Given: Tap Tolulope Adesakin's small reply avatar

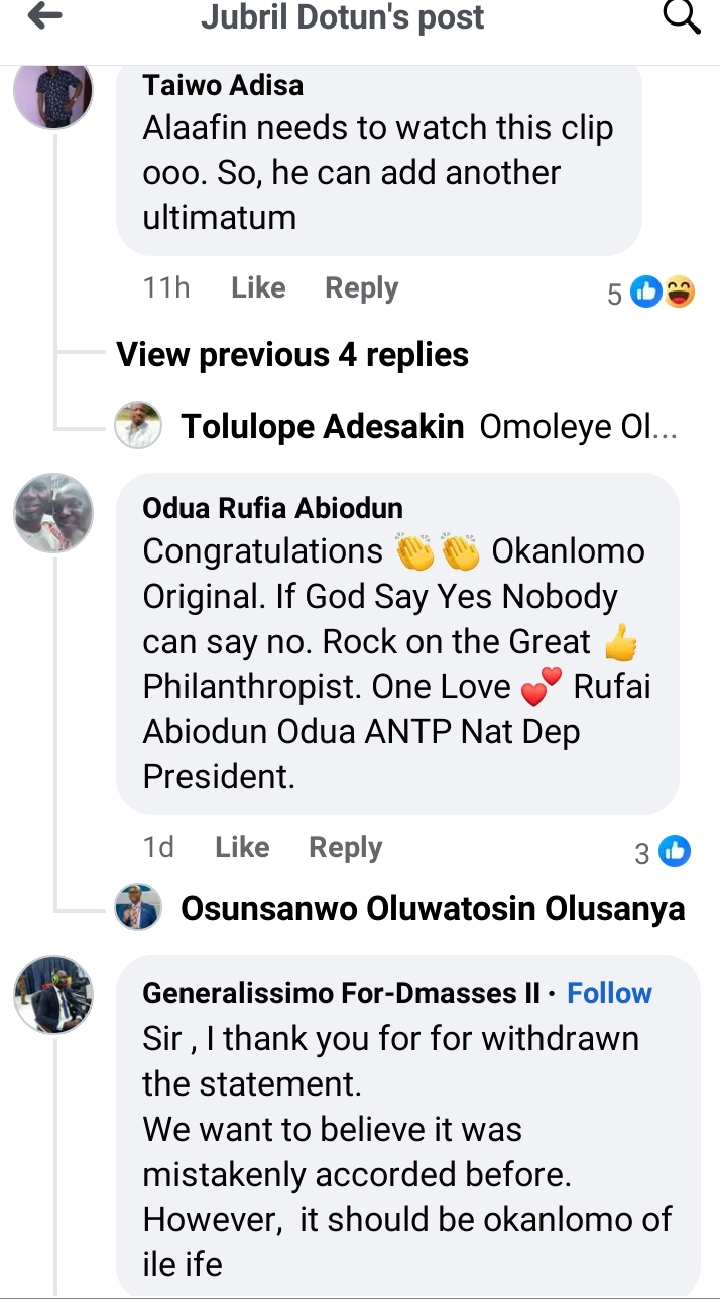Looking at the screenshot, I should click(x=138, y=427).
